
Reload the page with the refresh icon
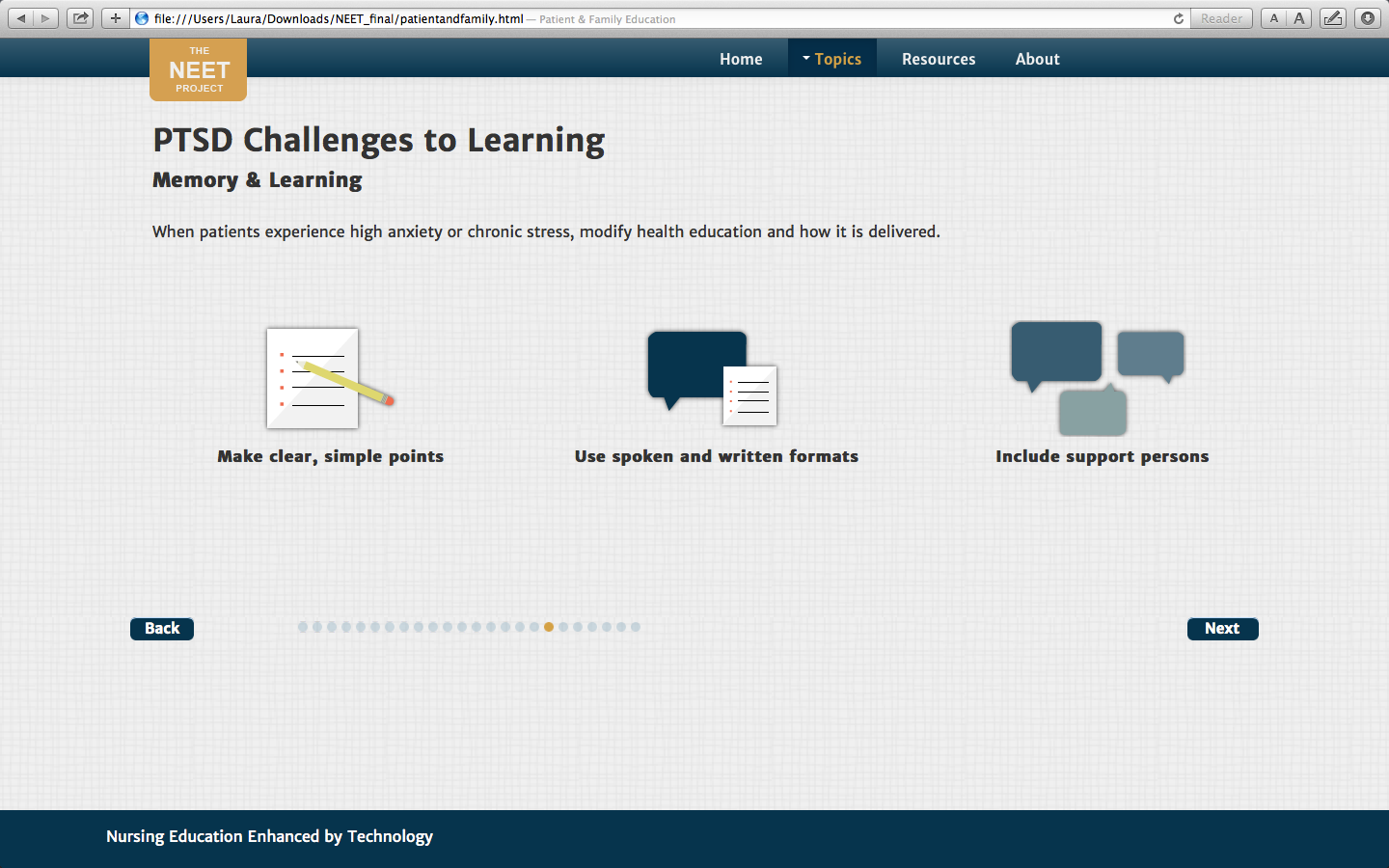pyautogui.click(x=1178, y=18)
